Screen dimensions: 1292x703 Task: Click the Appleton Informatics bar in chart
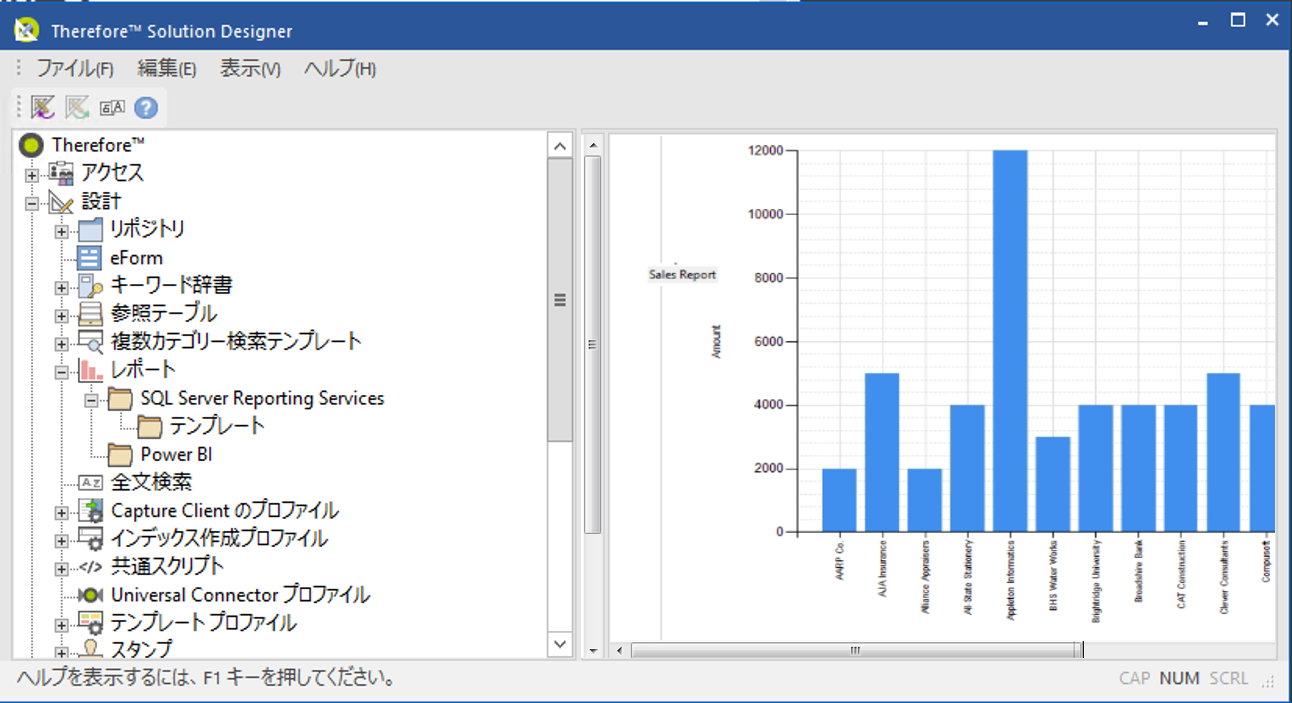(1011, 341)
